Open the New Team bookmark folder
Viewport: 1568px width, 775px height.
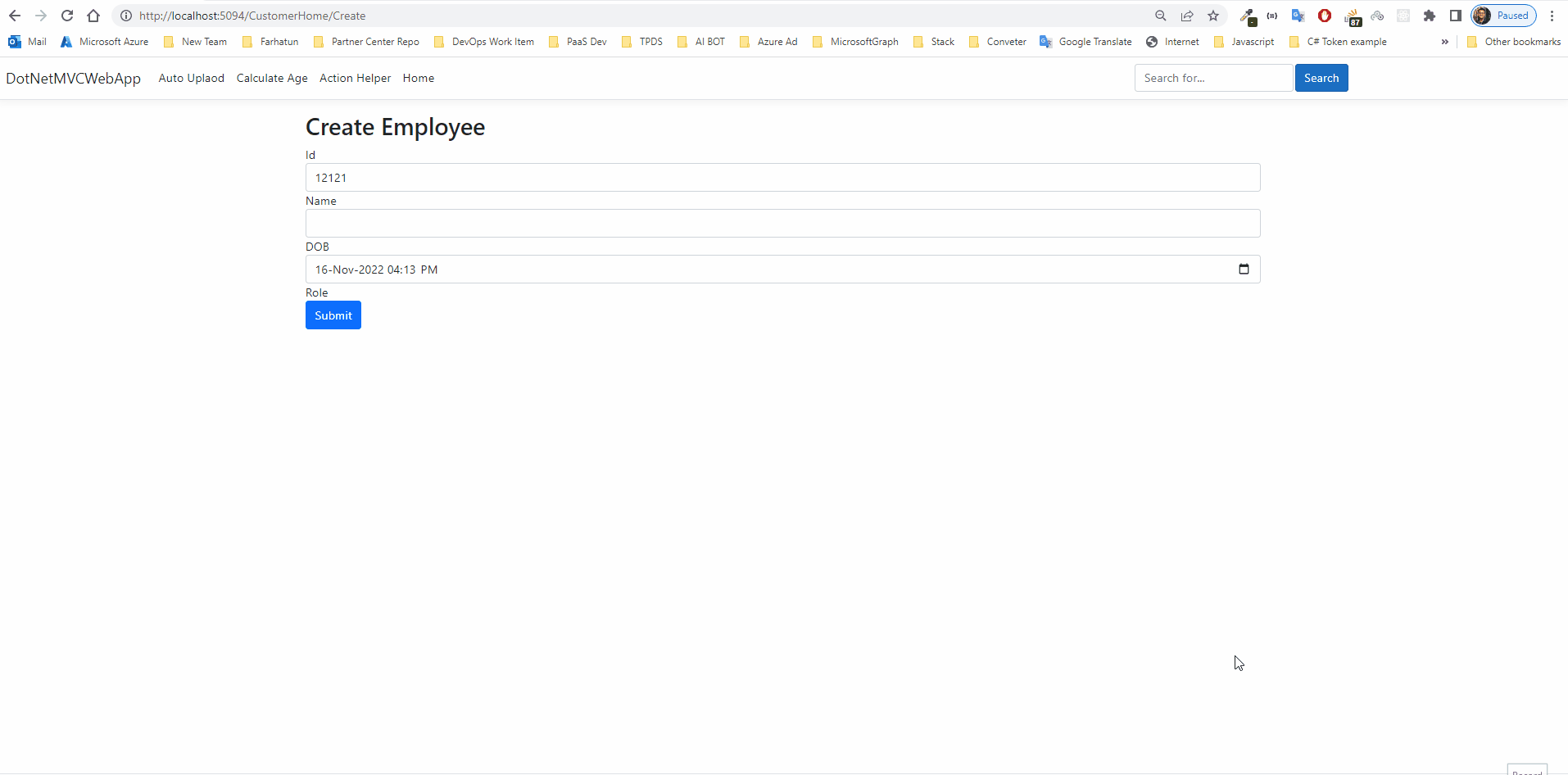coord(195,42)
